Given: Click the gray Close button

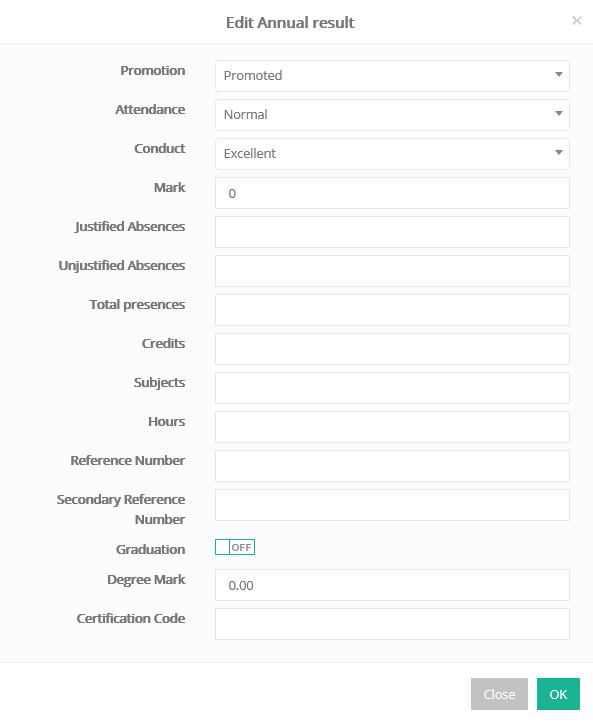Looking at the screenshot, I should (499, 694).
